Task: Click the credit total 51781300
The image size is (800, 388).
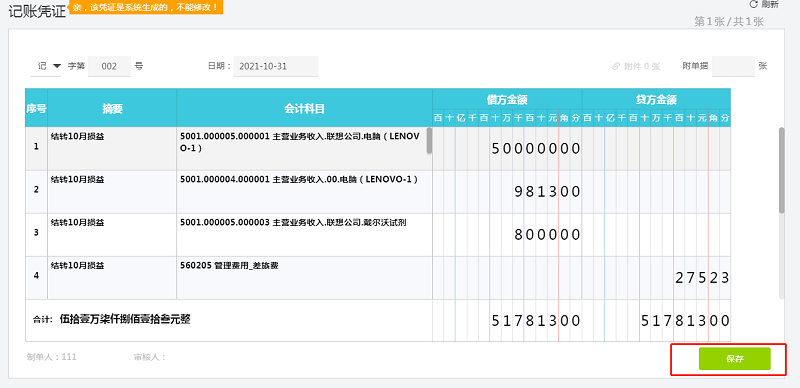Action: 685,321
